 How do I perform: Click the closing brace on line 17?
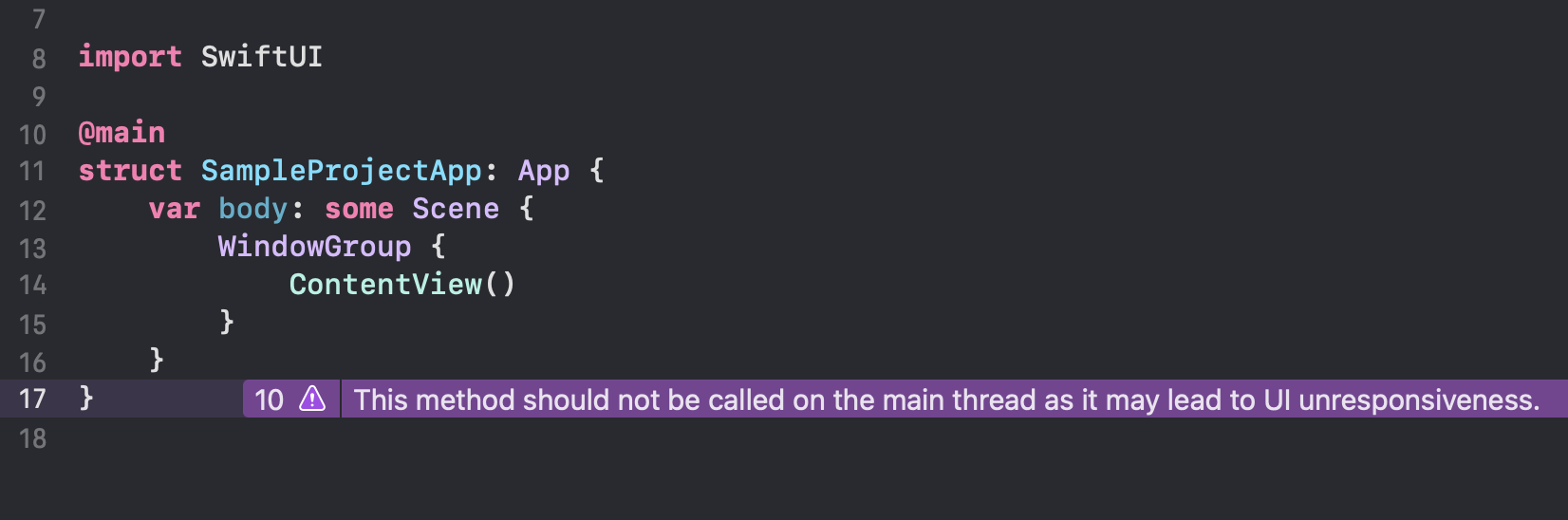pyautogui.click(x=86, y=398)
